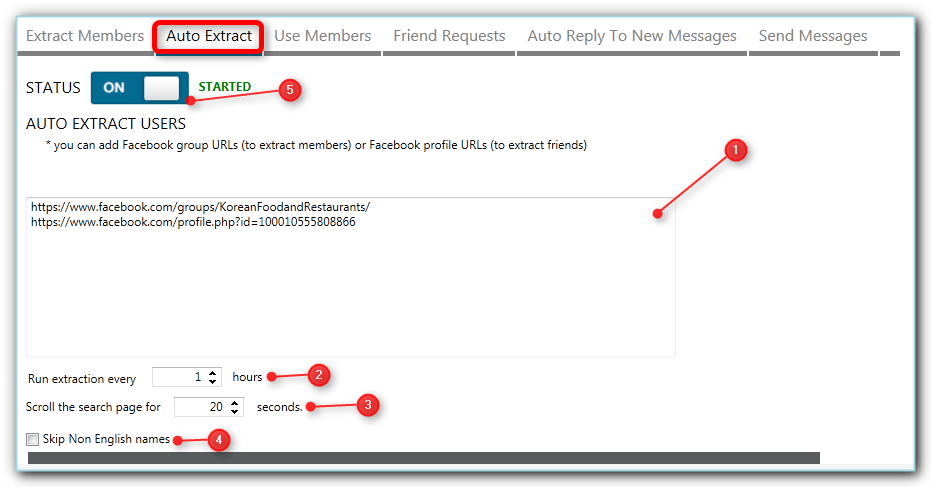Click the KoreanFoodandRestaurants group URL line
This screenshot has width=931, height=487.
[x=200, y=207]
